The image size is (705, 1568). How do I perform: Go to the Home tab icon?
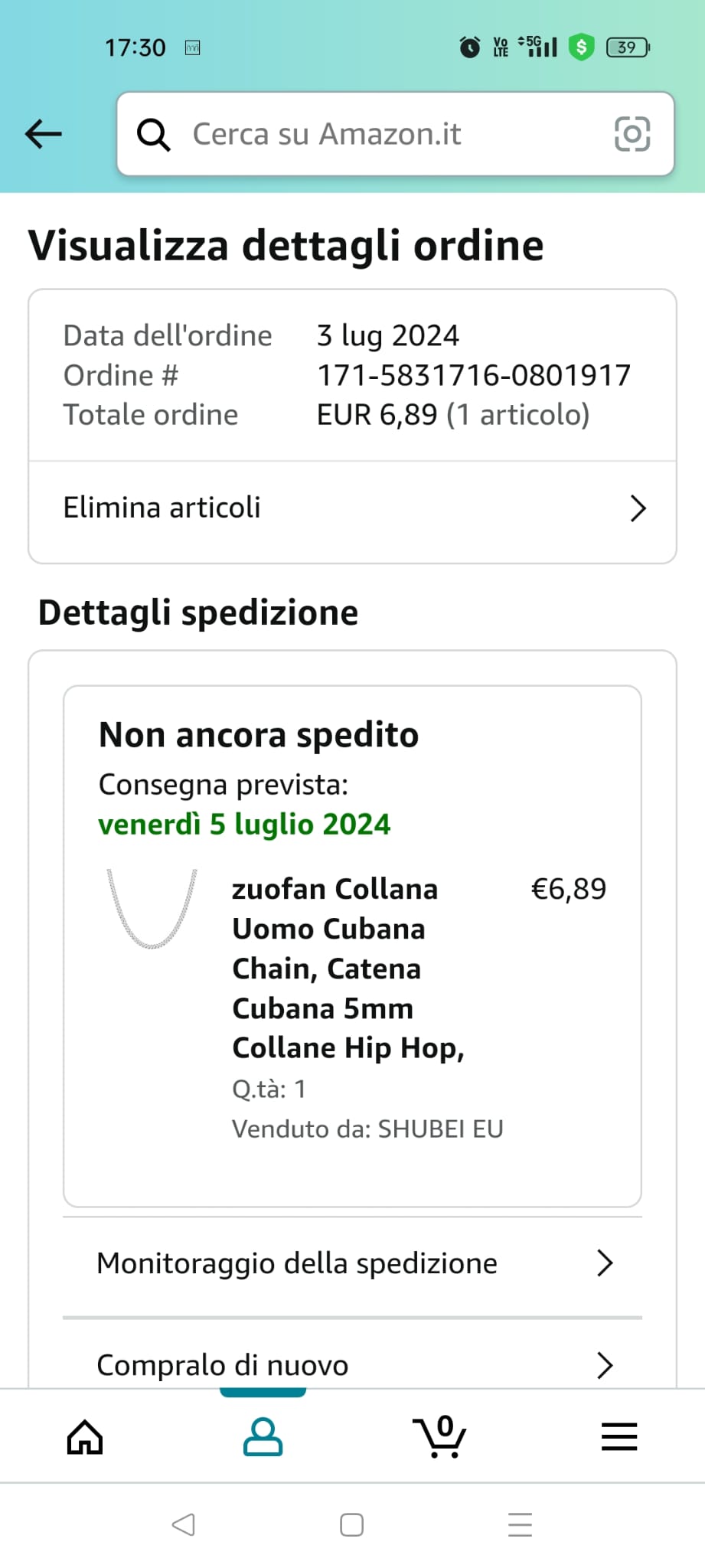point(85,1436)
